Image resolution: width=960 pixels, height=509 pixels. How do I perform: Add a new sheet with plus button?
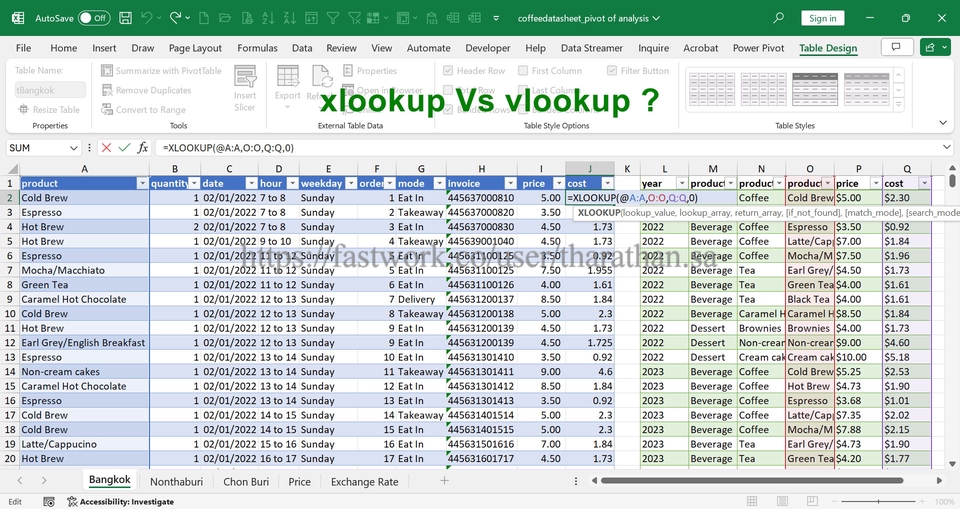click(x=445, y=481)
